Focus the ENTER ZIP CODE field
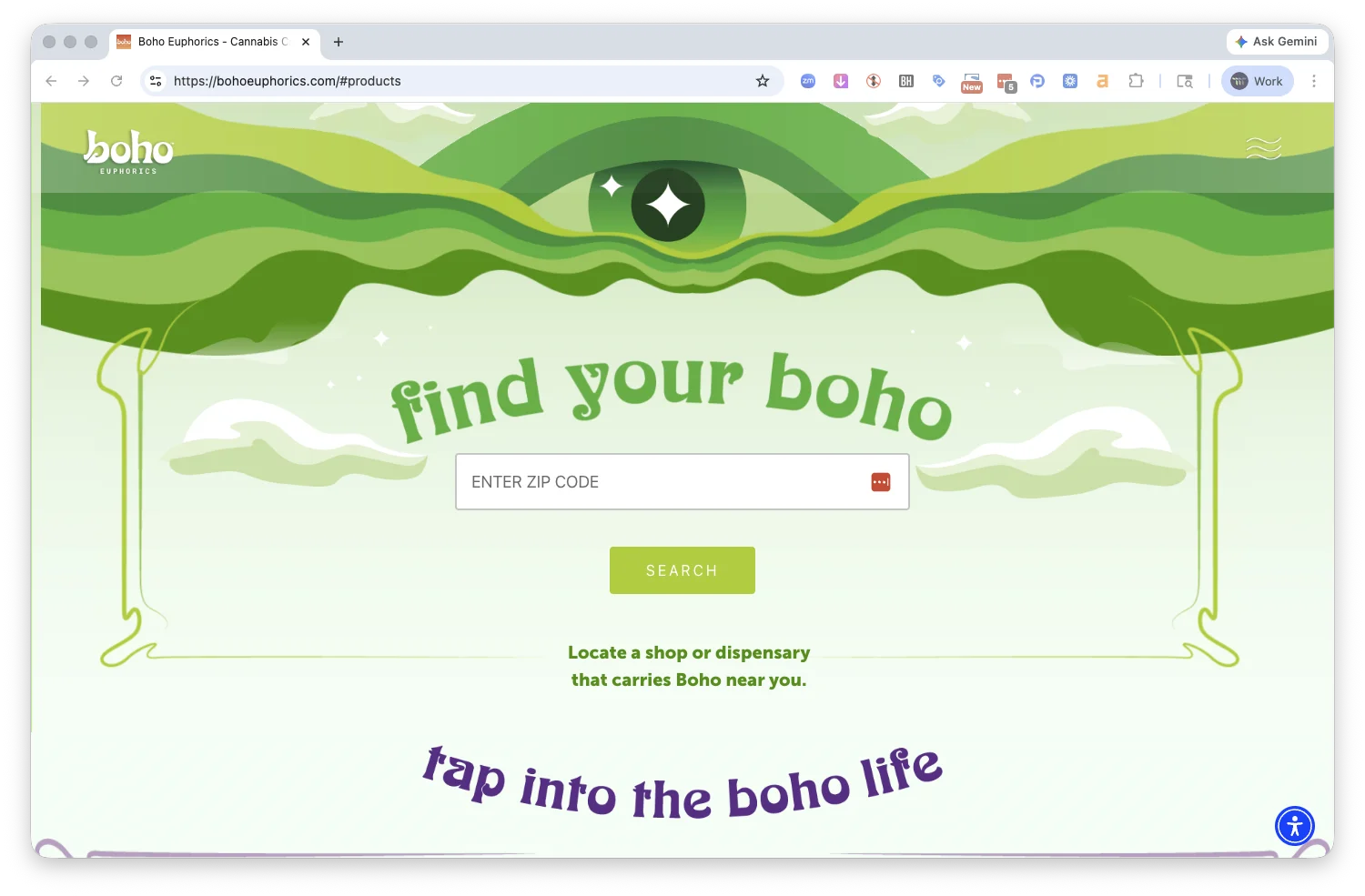 tap(682, 482)
